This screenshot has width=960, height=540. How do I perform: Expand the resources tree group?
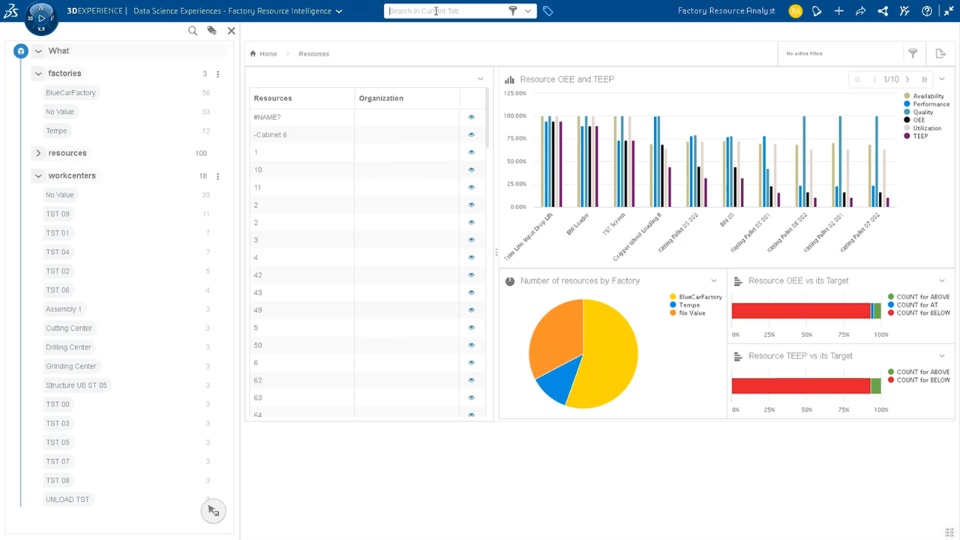click(38, 153)
